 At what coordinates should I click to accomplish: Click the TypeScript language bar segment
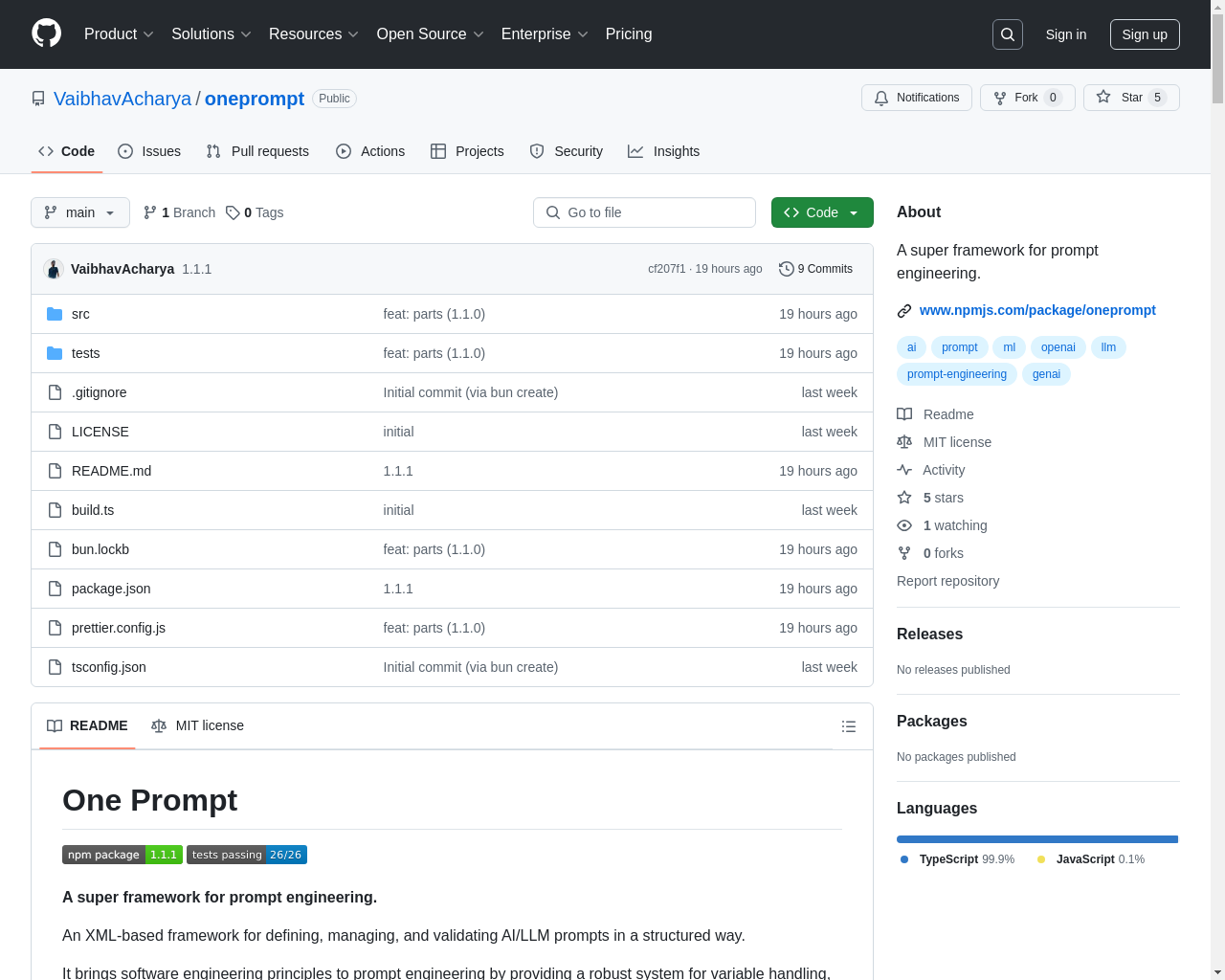(1037, 839)
